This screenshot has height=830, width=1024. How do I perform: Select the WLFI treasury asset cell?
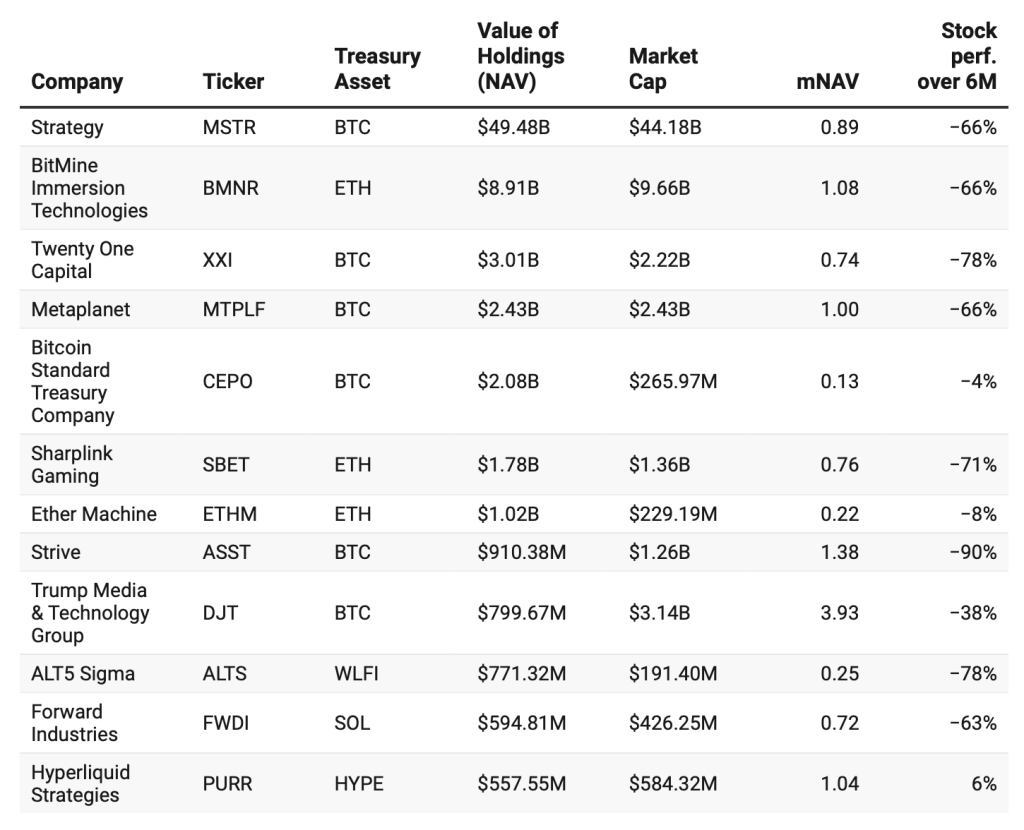[357, 674]
